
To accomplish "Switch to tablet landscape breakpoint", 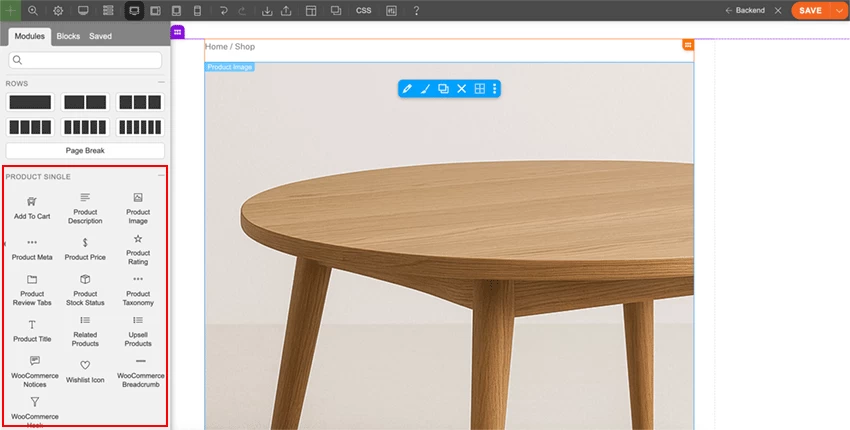I will tap(156, 10).
